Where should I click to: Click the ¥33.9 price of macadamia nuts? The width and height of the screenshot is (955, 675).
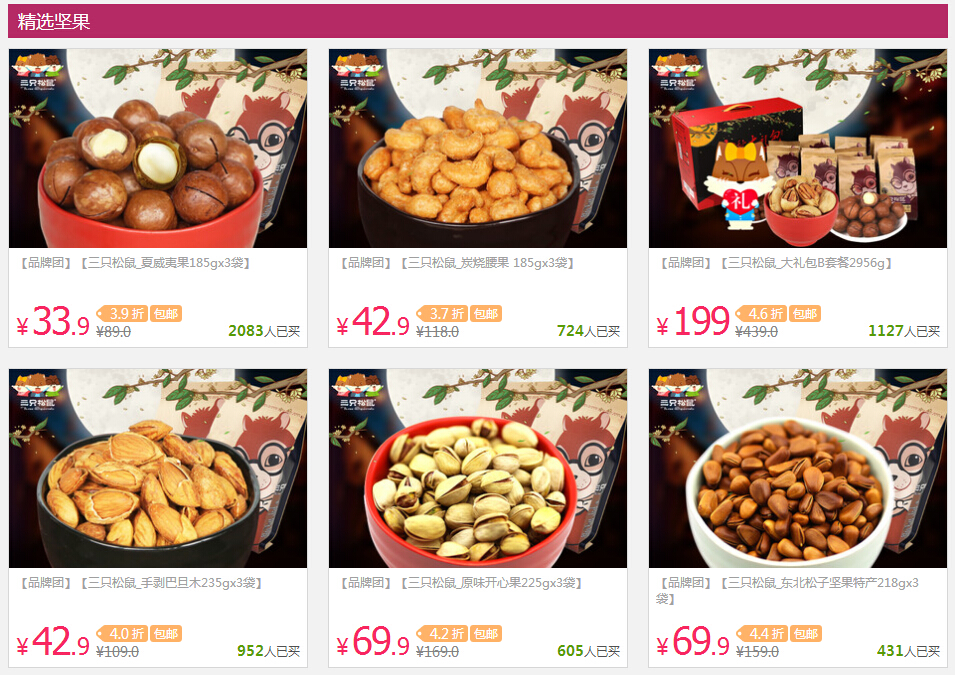pos(53,322)
